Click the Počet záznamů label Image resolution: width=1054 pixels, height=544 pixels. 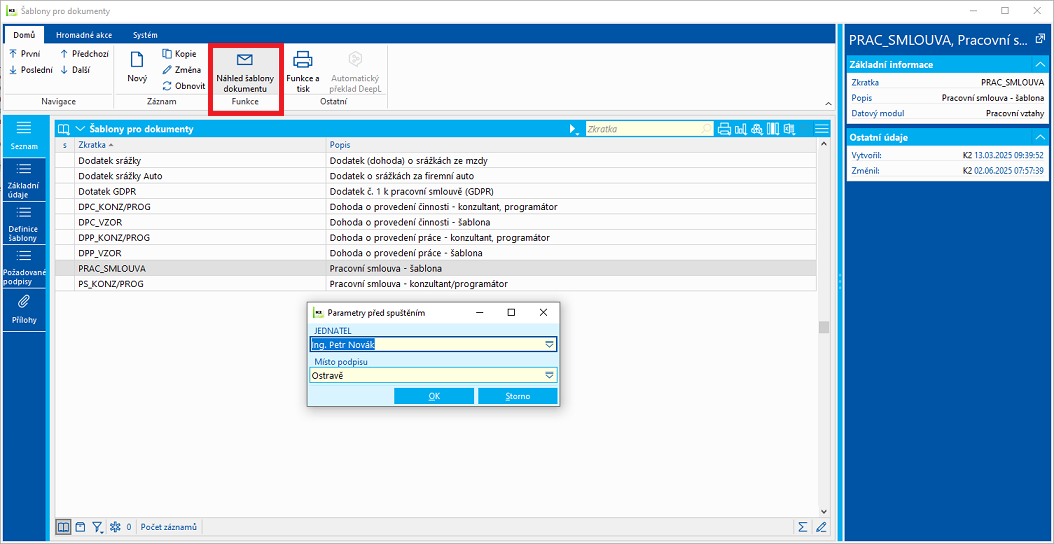coord(169,527)
